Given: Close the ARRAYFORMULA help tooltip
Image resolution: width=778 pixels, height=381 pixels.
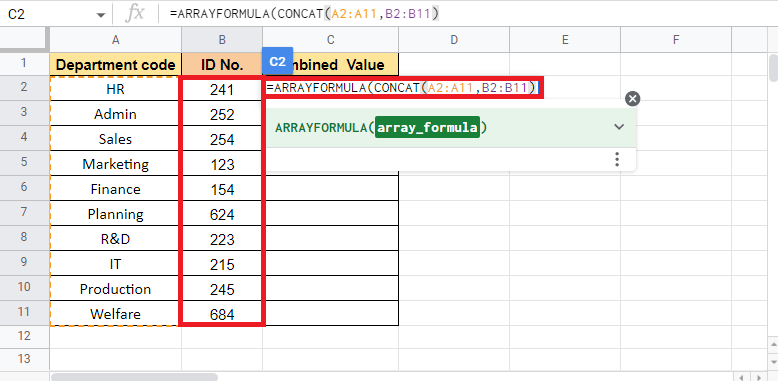Looking at the screenshot, I should [x=632, y=99].
